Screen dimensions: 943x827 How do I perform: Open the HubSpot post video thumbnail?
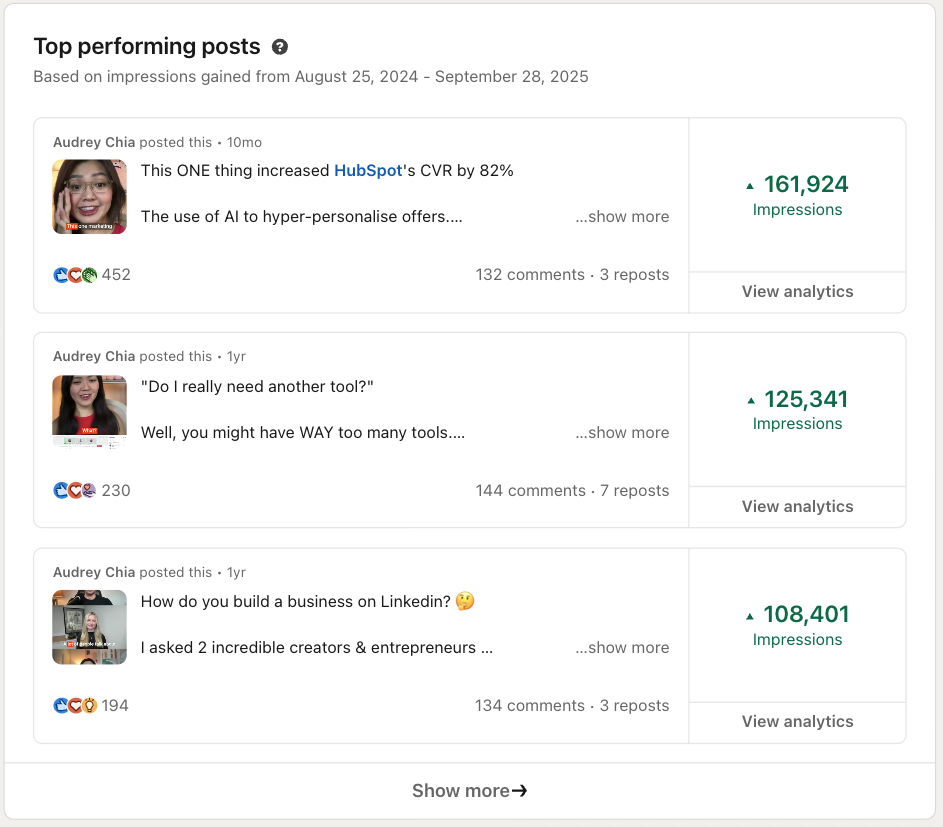[90, 197]
